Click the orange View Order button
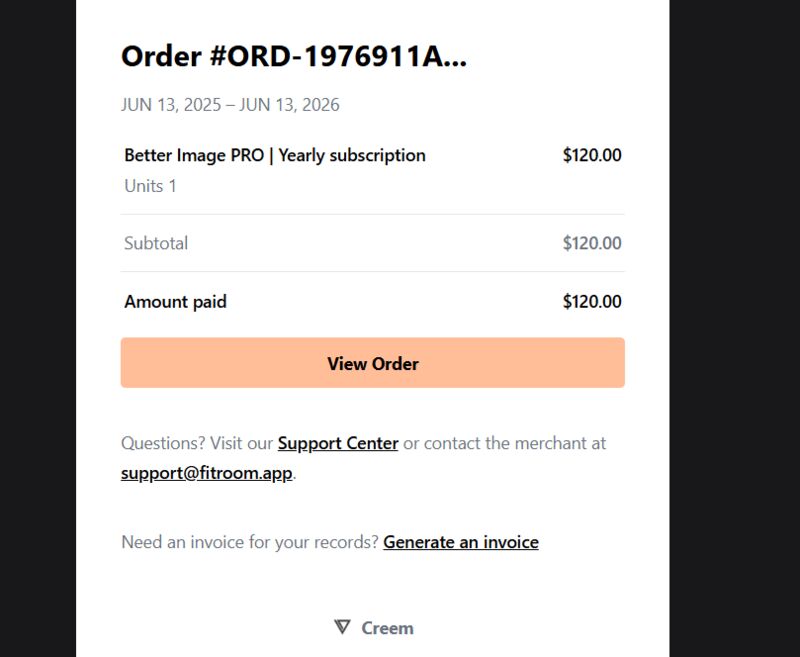 [x=372, y=363]
